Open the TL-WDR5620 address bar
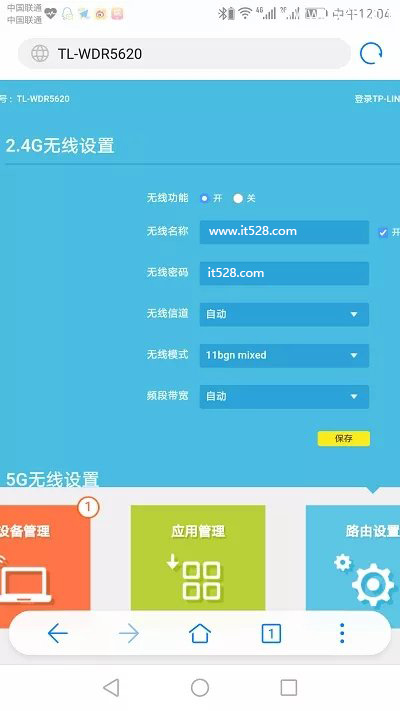400x711 pixels. tap(184, 54)
